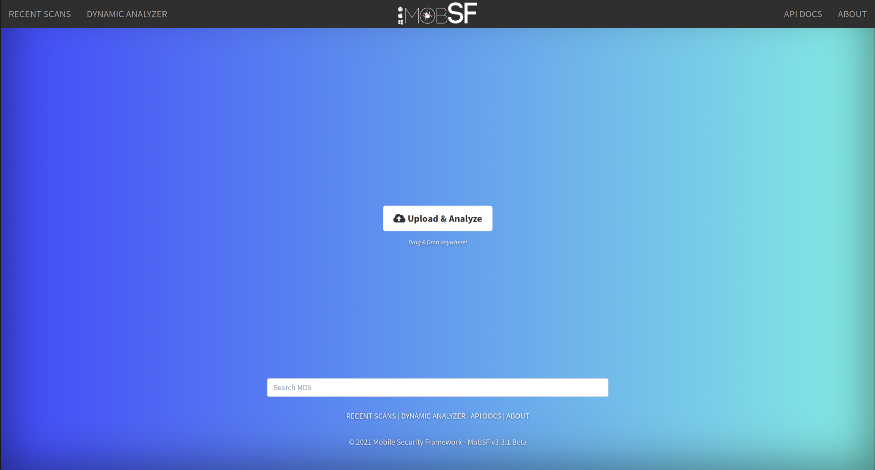Follow the footer Recent Scans link
This screenshot has width=875, height=470.
tap(371, 416)
